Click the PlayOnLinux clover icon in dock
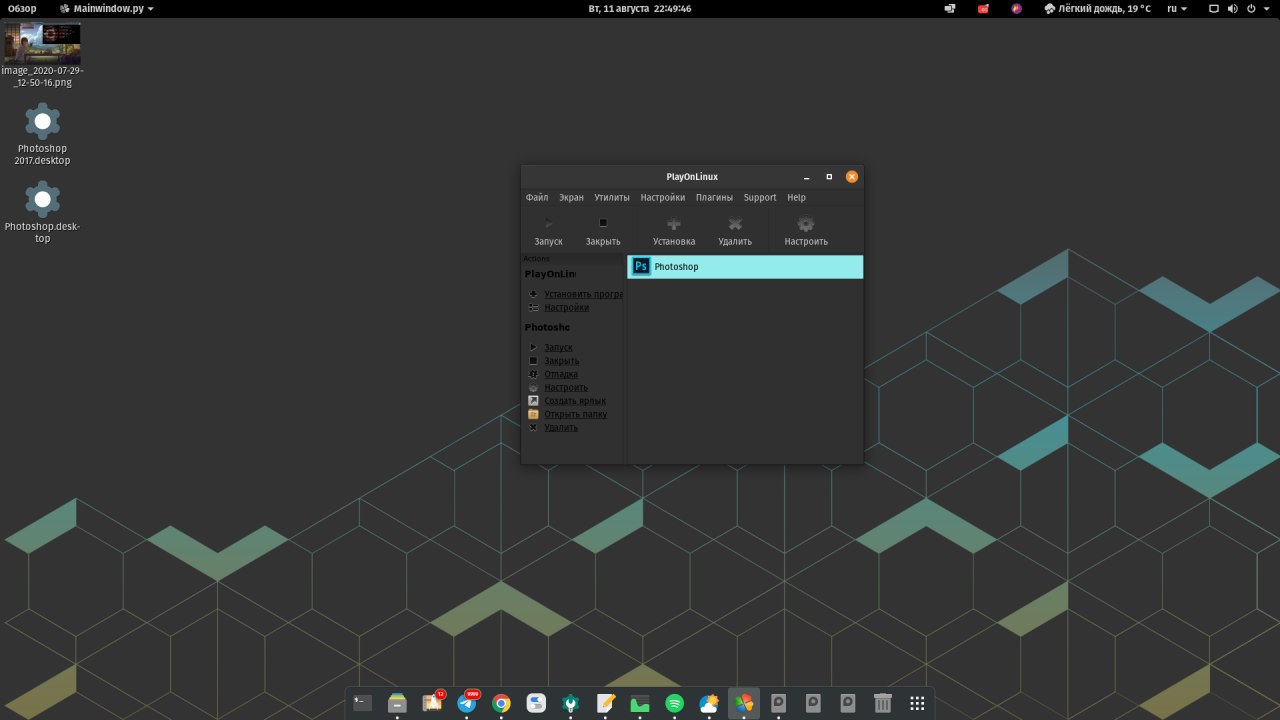Screen dimensions: 1280x720 pyautogui.click(x=744, y=703)
